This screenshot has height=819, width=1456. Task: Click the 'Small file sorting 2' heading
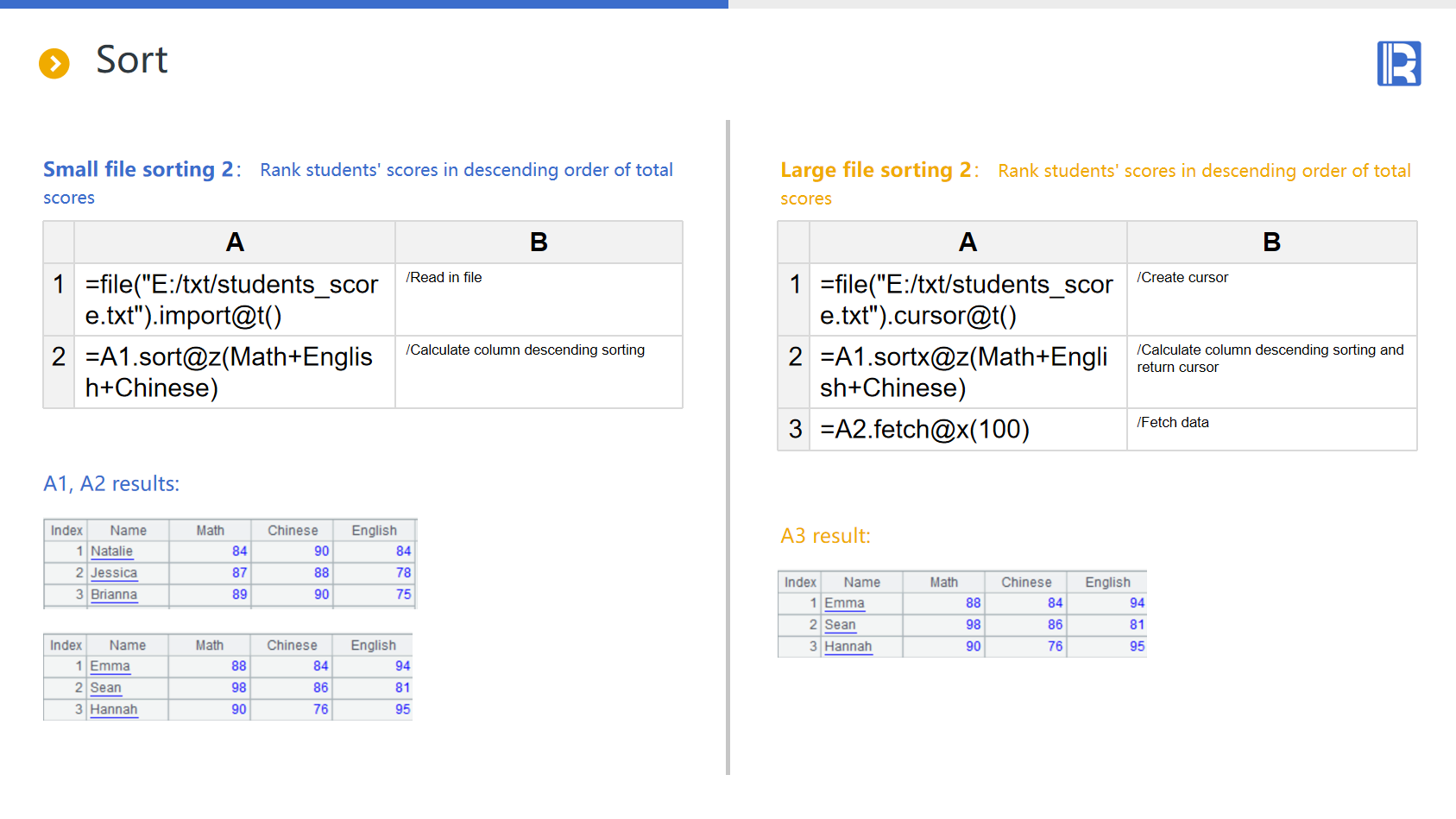(138, 169)
